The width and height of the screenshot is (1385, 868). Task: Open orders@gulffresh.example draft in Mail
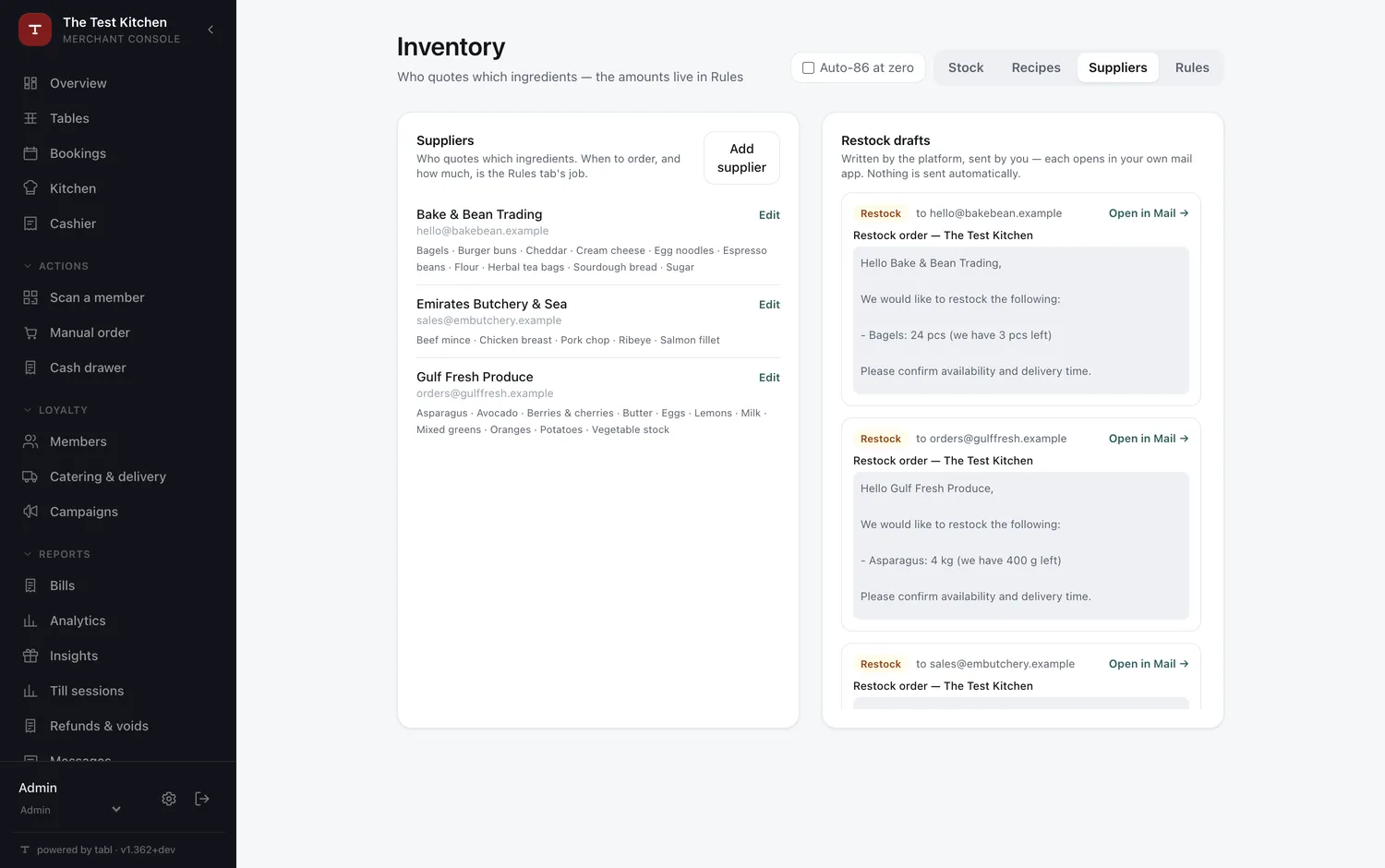pyautogui.click(x=1149, y=439)
